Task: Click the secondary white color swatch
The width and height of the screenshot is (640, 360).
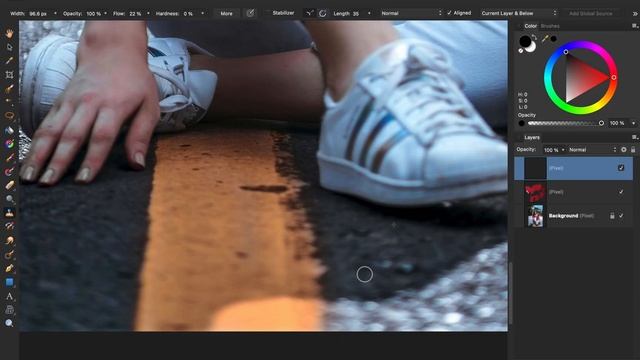Action: coord(531,47)
